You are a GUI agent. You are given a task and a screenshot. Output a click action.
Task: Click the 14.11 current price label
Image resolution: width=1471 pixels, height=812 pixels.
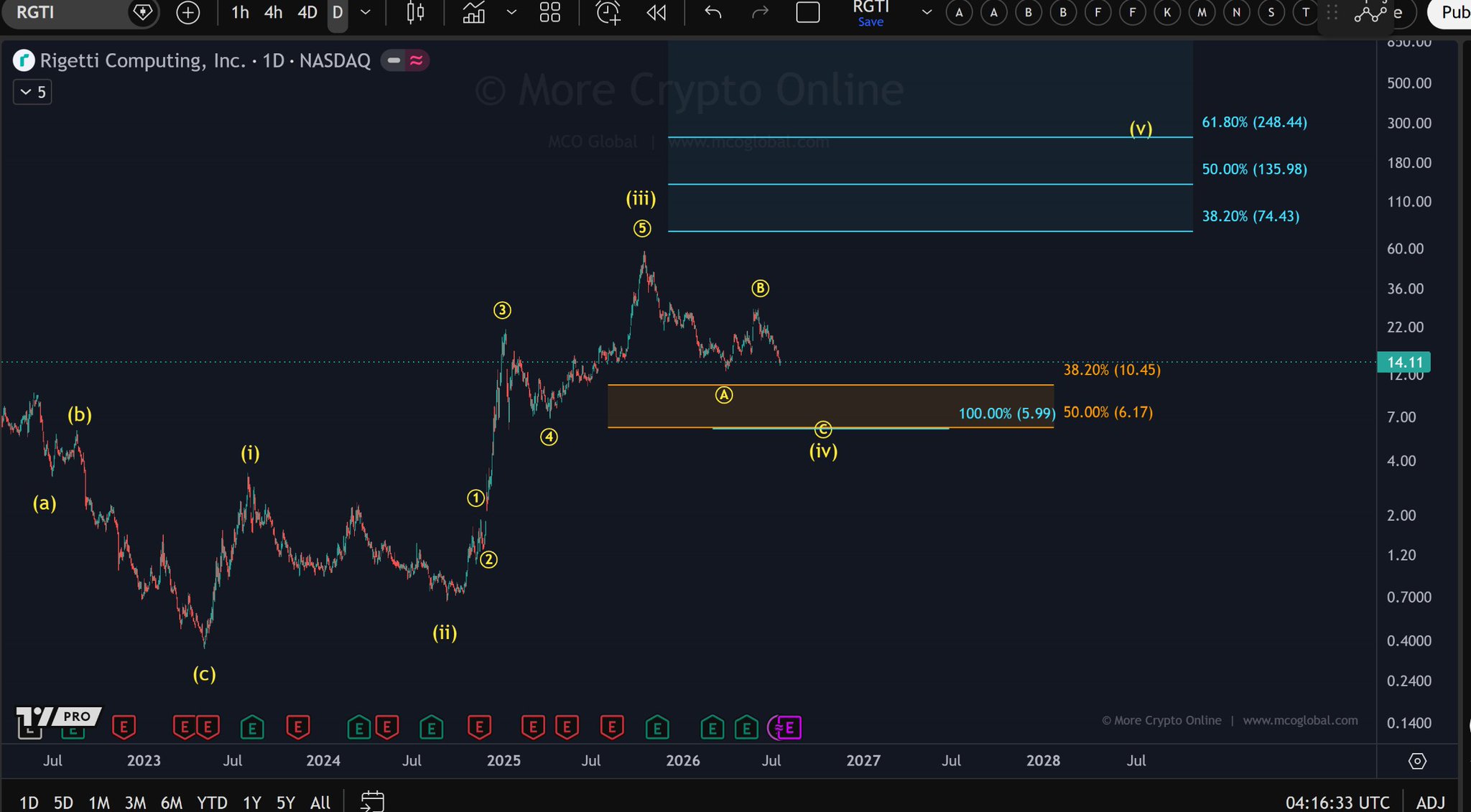pyautogui.click(x=1404, y=362)
